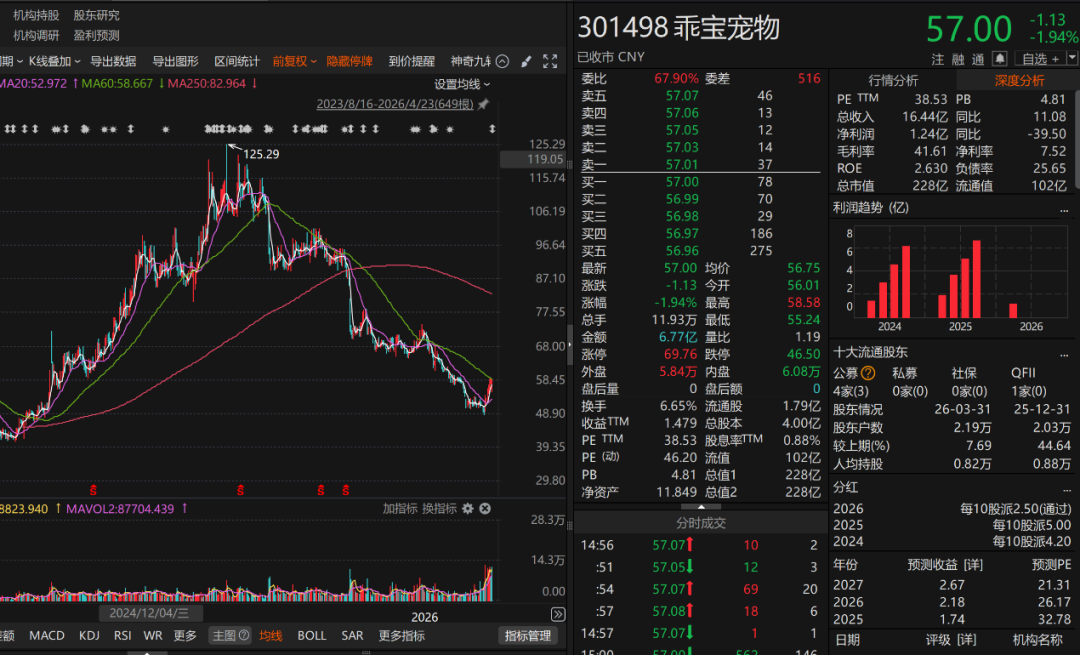Expand the 设置均线 dropdown
1080x655 pixels.
[x=462, y=84]
